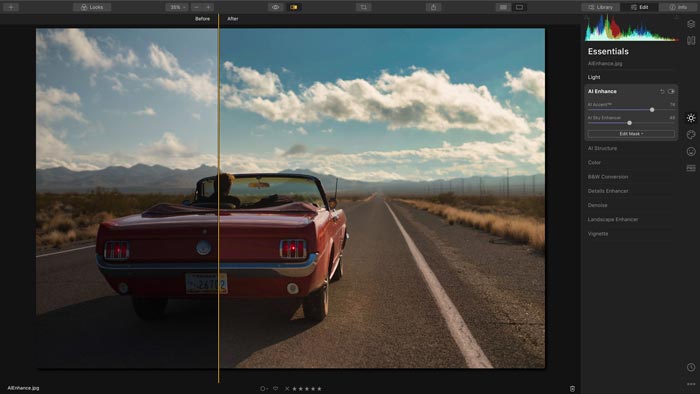The width and height of the screenshot is (700, 394).
Task: Adjust the AI Sky Enhancer slider handle
Action: pyautogui.click(x=629, y=123)
